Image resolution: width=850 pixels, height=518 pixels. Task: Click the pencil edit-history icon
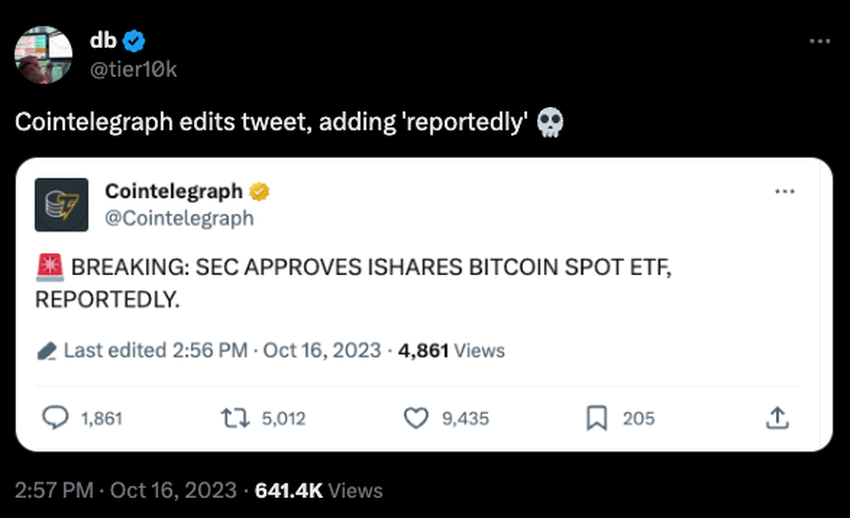coord(46,351)
